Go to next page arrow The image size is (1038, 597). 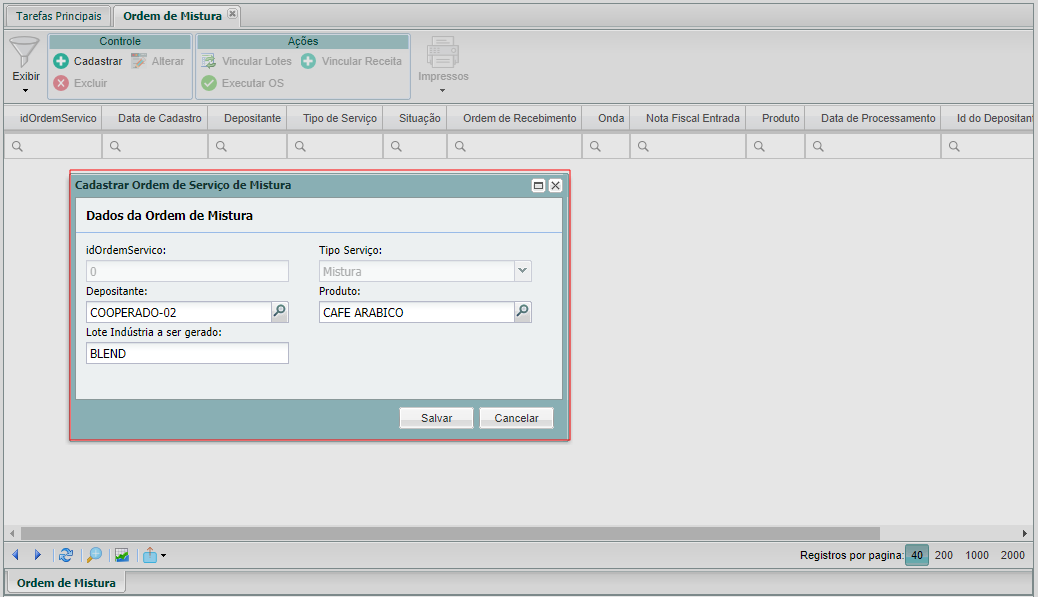pyautogui.click(x=38, y=555)
